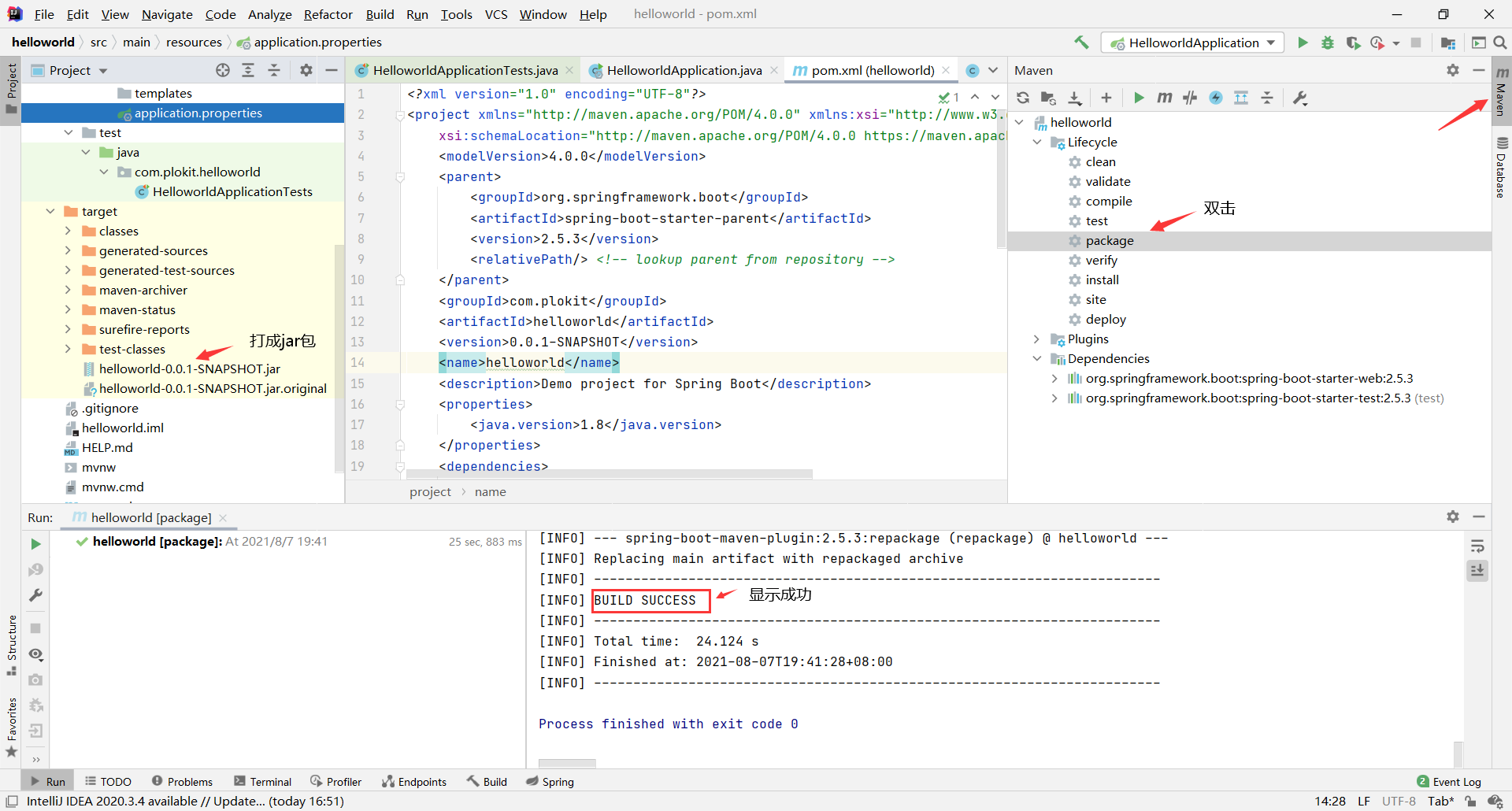Open HelloworldApplication run configuration dropdown

pyautogui.click(x=1193, y=43)
